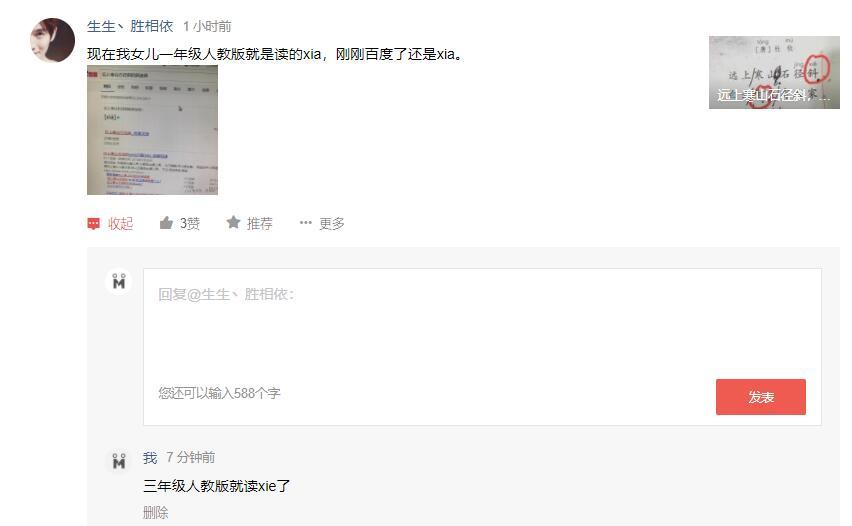Open the 远上寒山石径斜 article thumbnail
Viewport: 852px width, 526px height.
tap(774, 72)
